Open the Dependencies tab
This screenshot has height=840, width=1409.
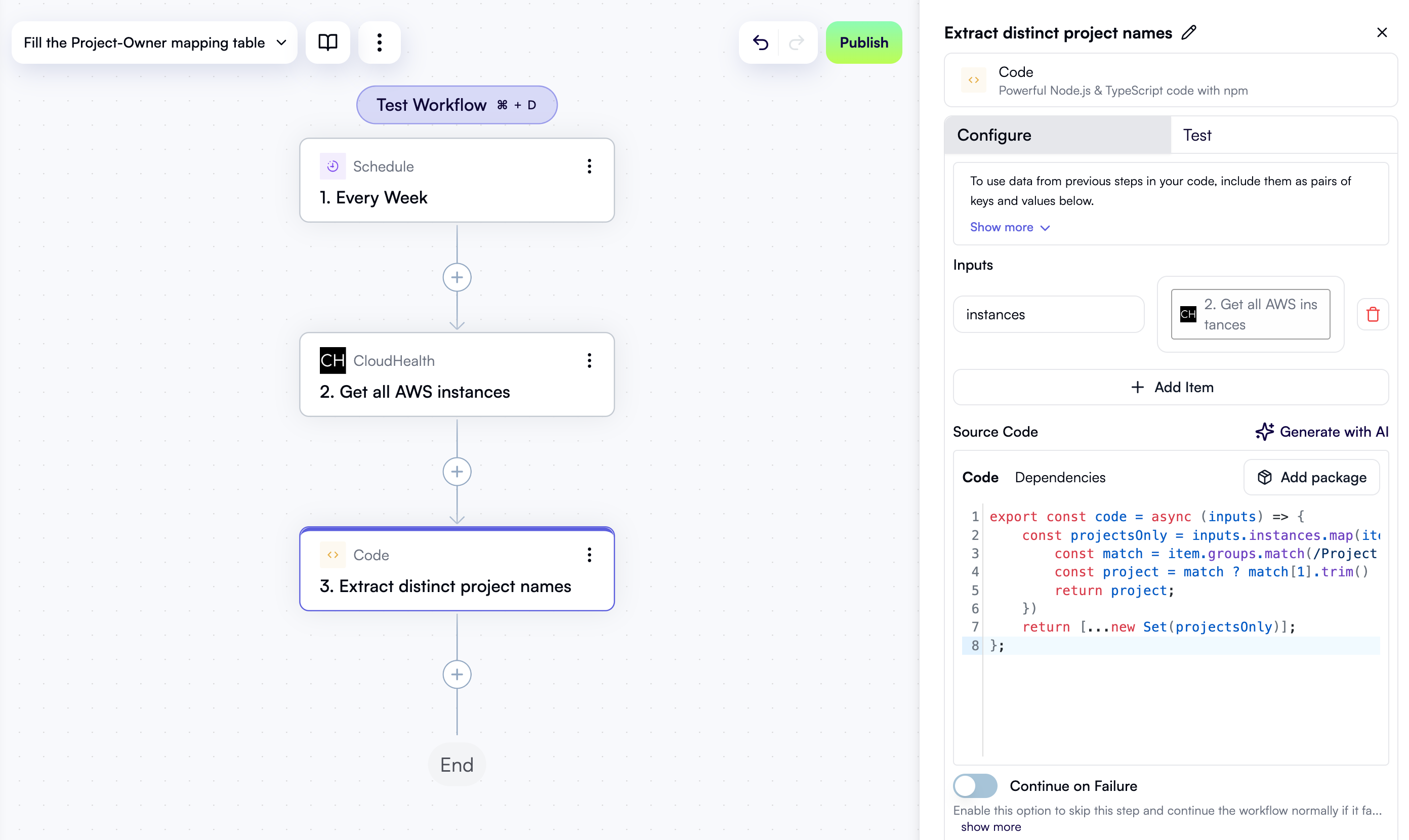[1060, 477]
